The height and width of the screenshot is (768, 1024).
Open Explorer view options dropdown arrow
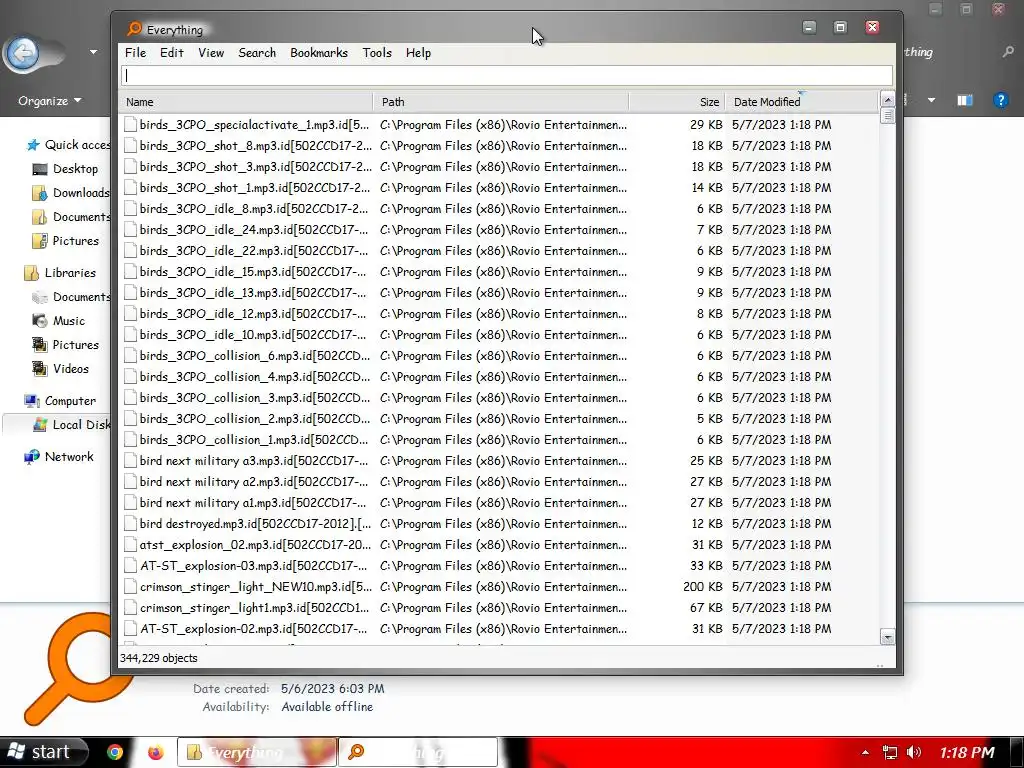coord(931,101)
